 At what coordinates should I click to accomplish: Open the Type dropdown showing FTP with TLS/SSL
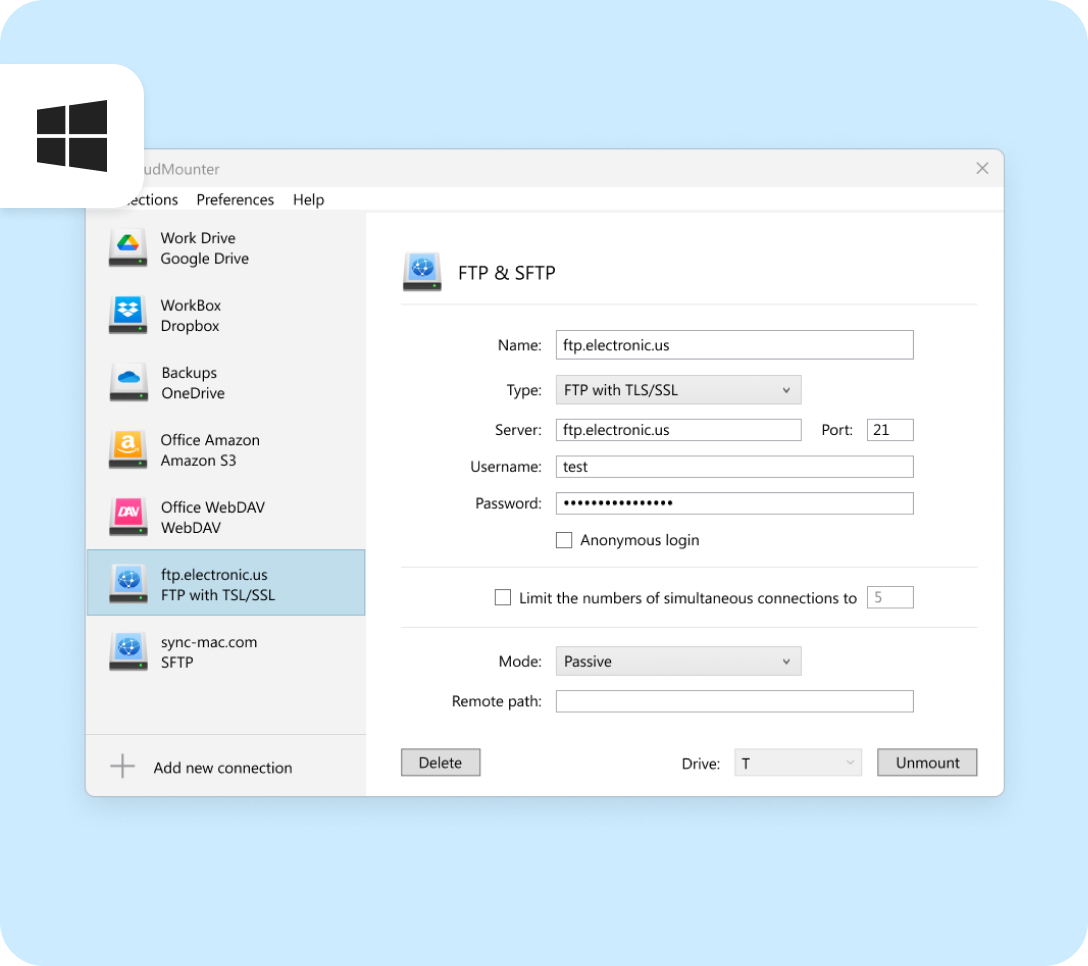coord(678,390)
